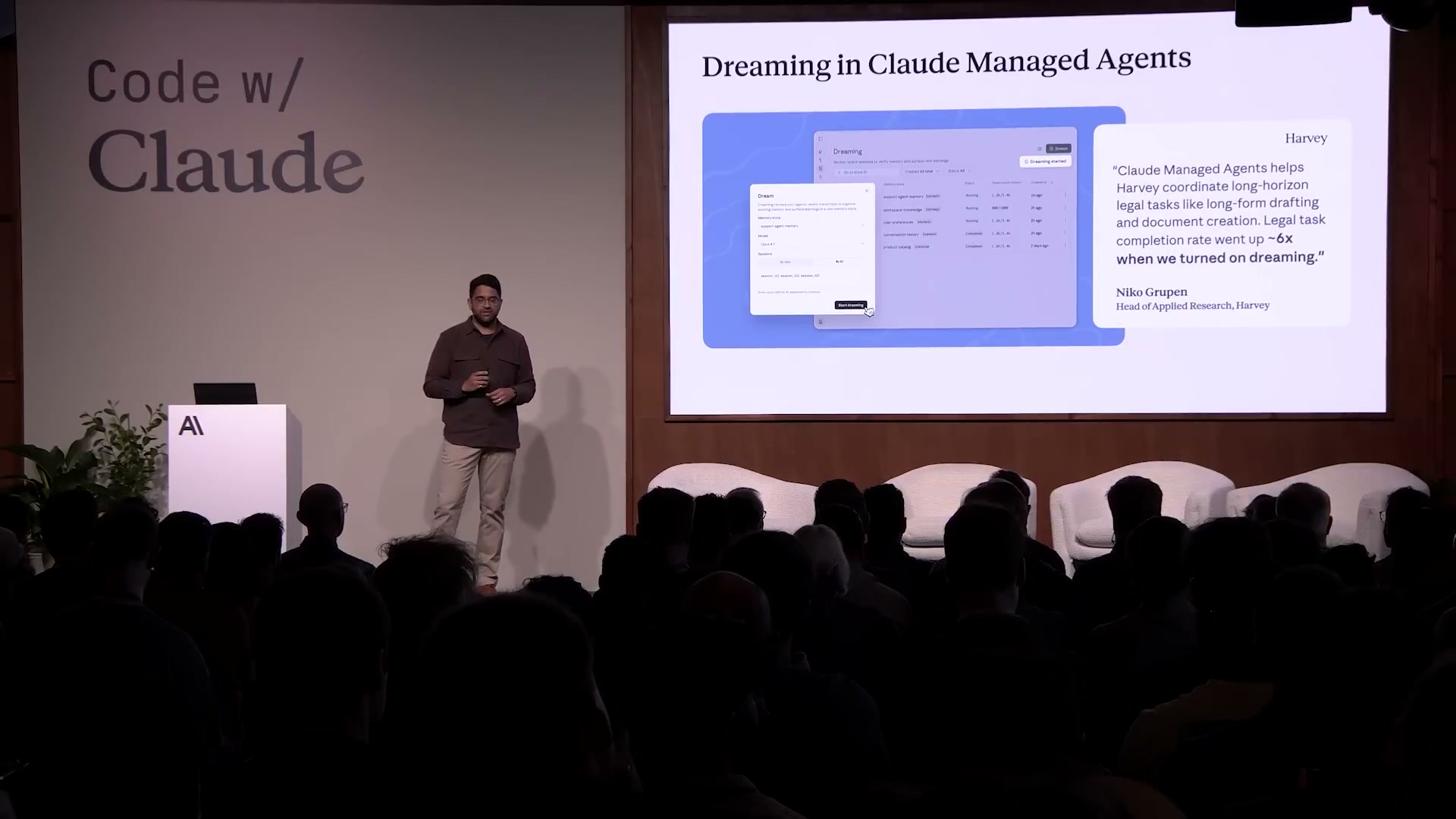Open the more menu for workspace-knowledge

tap(1065, 207)
